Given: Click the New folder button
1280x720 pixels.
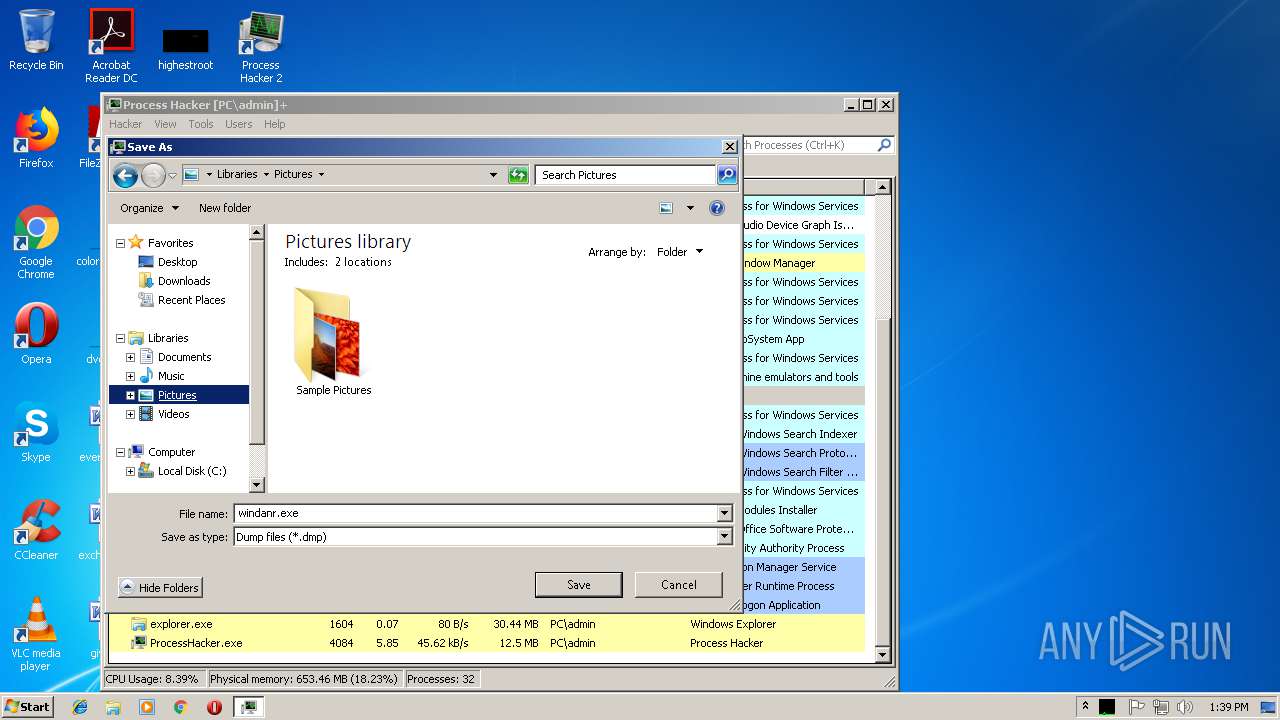Looking at the screenshot, I should point(225,208).
